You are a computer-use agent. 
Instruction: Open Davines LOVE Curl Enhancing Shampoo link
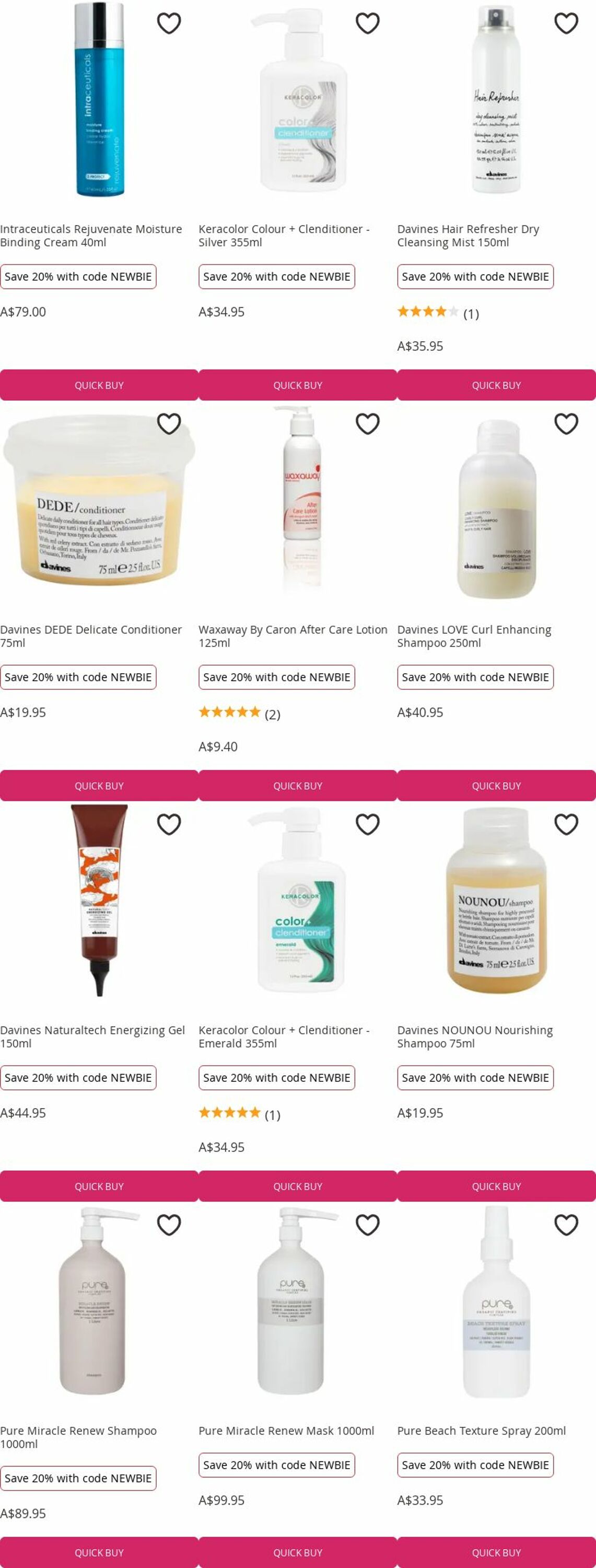474,636
